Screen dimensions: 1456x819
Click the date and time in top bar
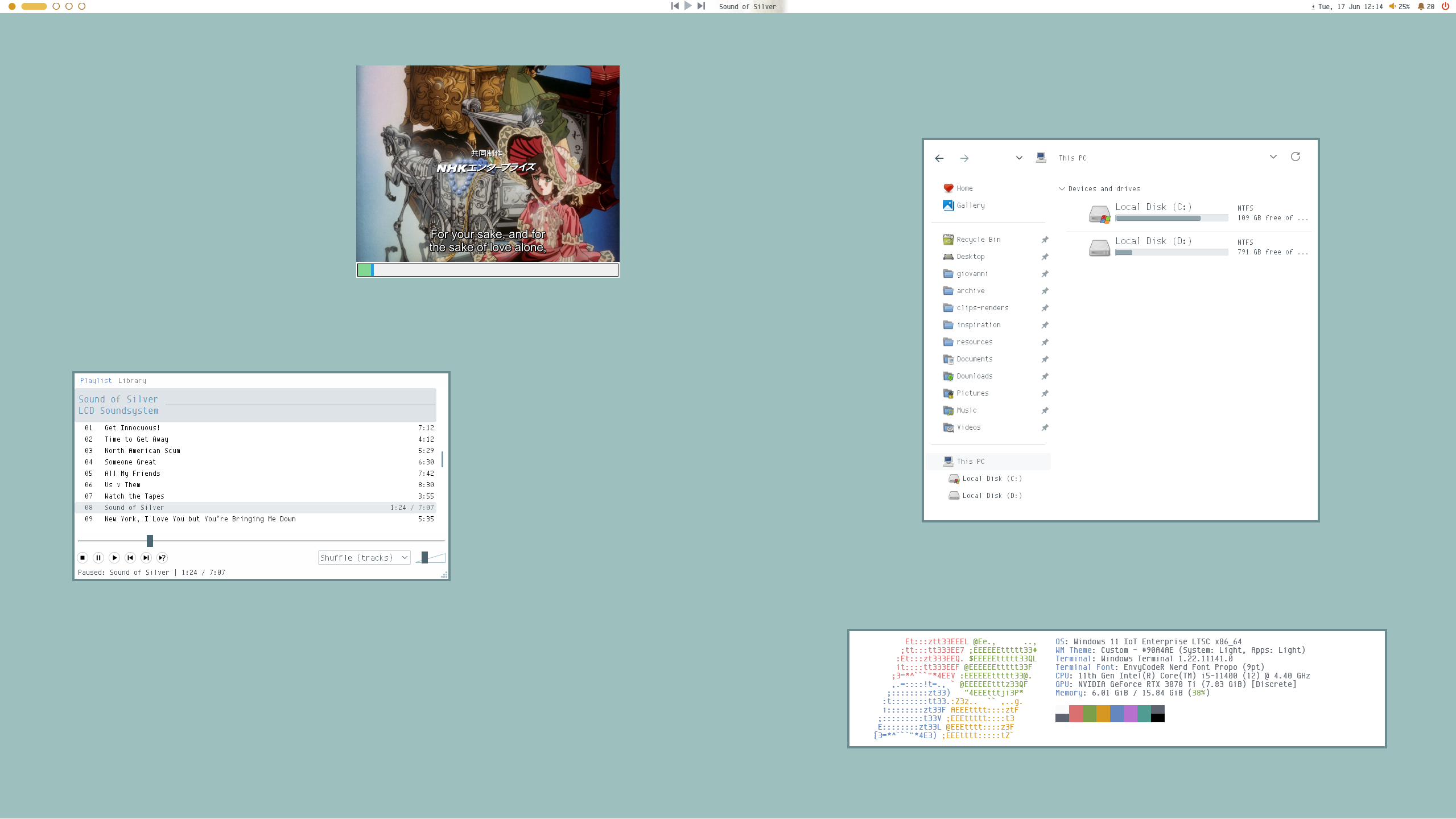(1350, 6)
